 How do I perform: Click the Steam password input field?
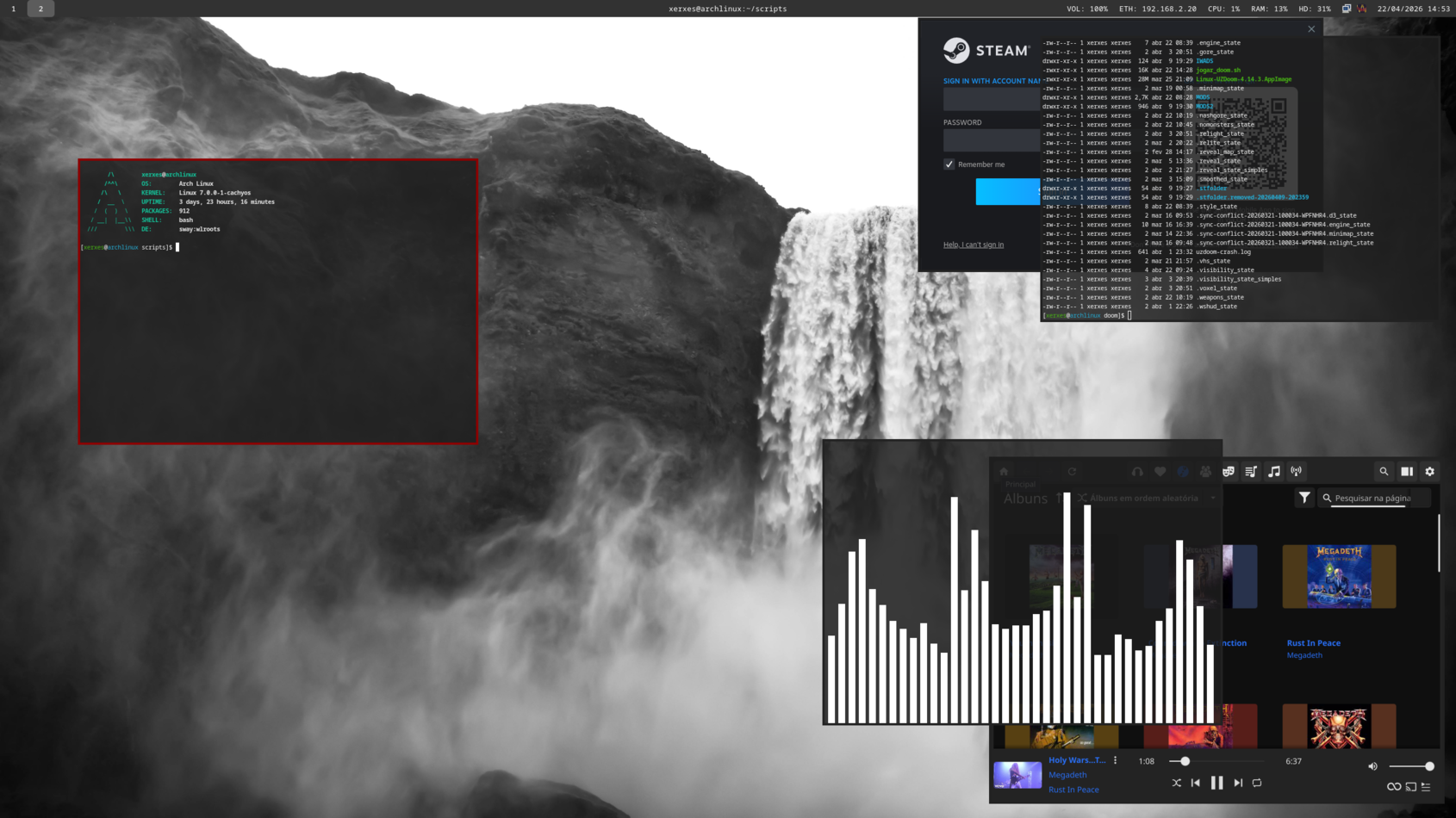click(x=991, y=140)
